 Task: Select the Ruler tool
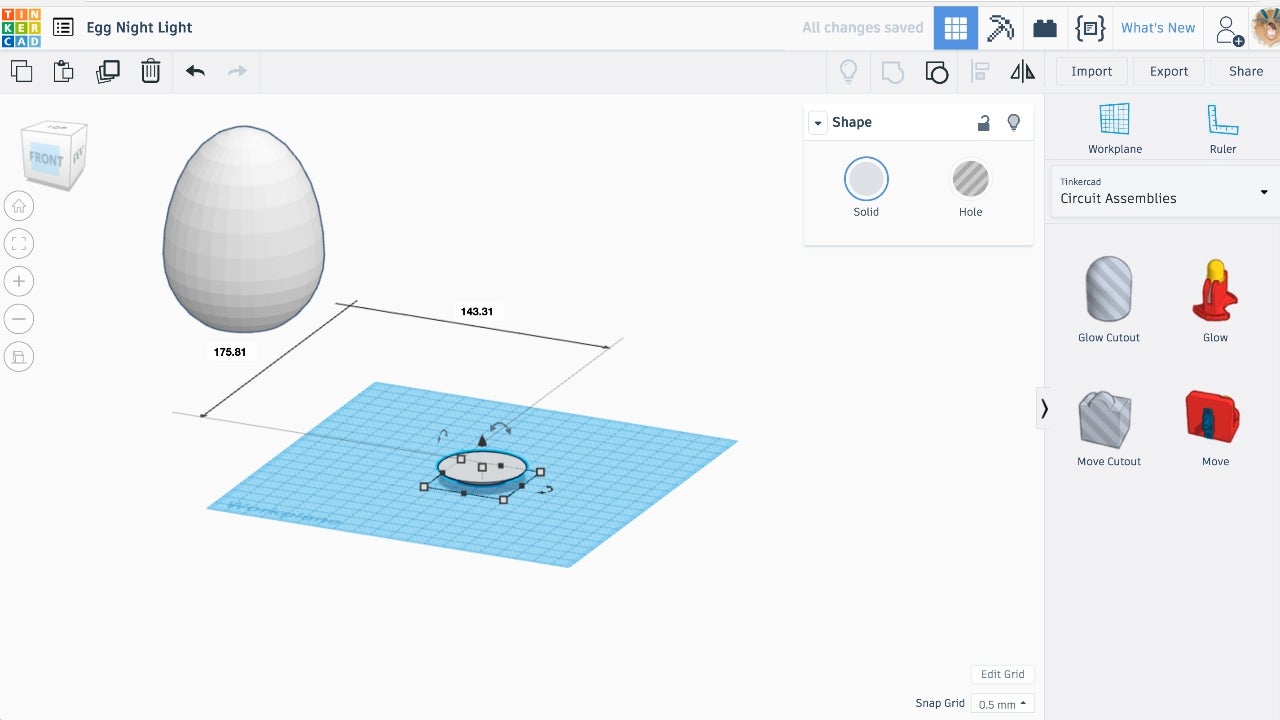[x=1222, y=129]
